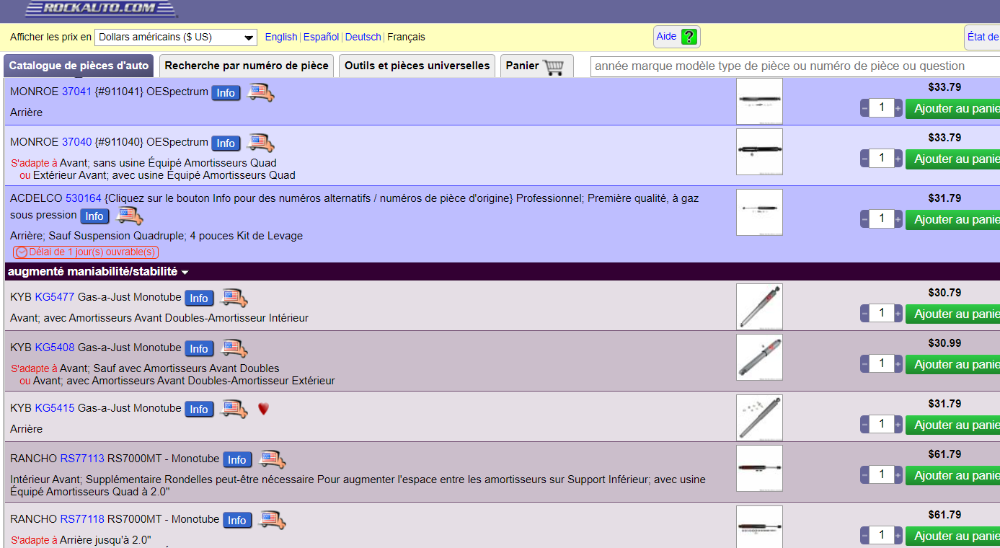Switch to Catalogue de pièces d'auto tab
The image size is (1000, 548).
tap(79, 66)
